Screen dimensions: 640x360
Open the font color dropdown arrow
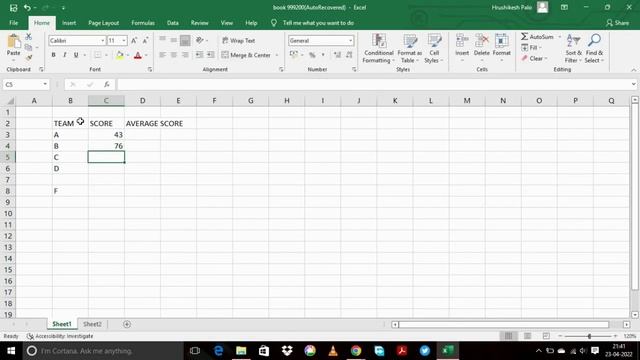tap(146, 55)
